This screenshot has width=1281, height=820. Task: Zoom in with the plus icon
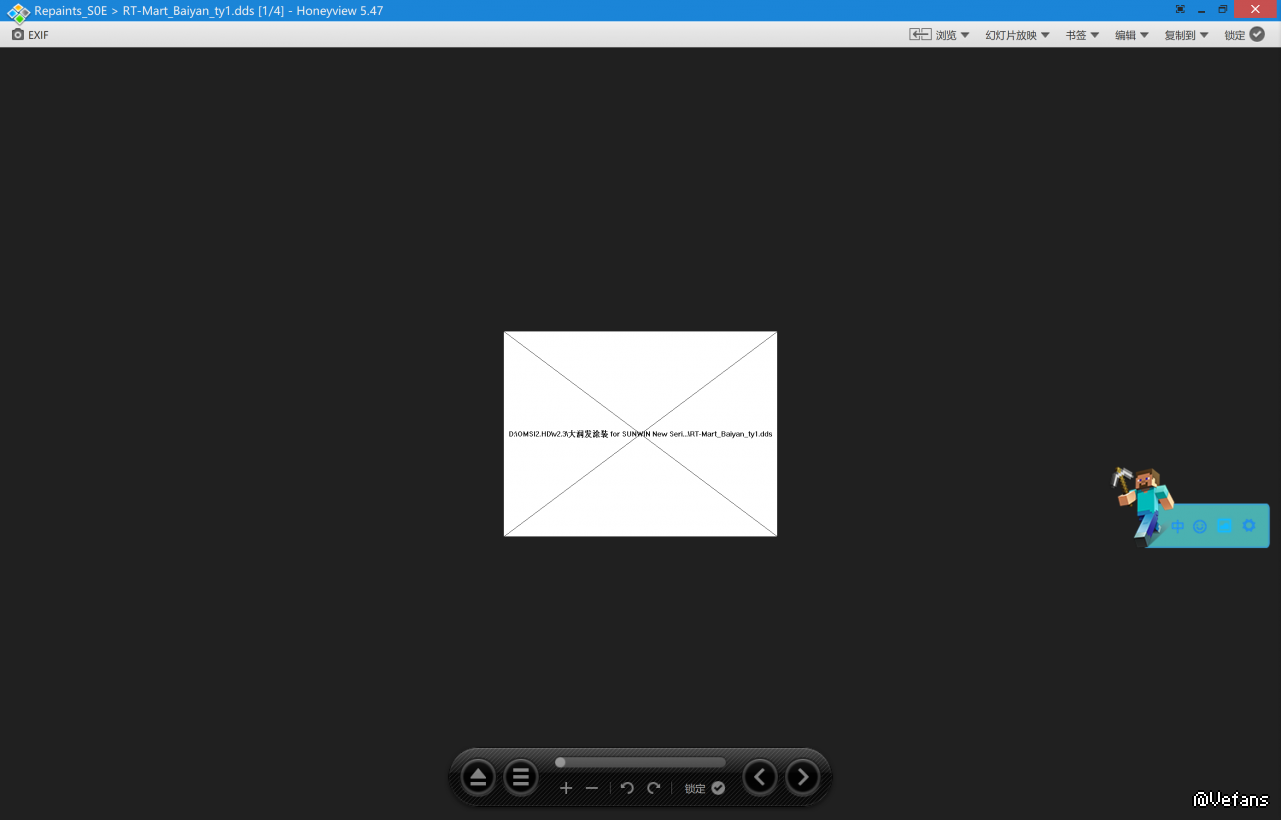566,788
